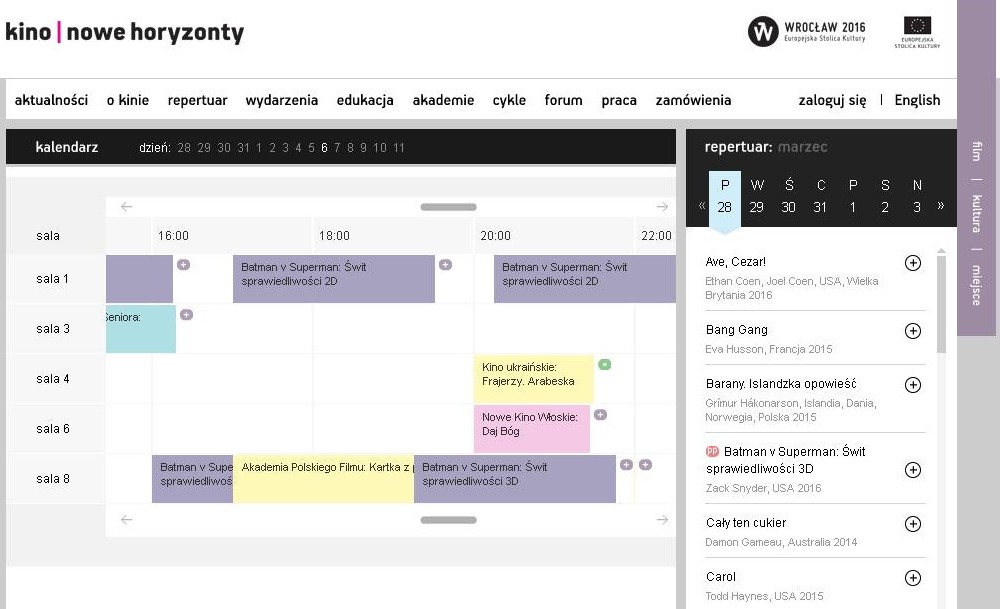
Task: Open the wydarzenia menu item
Action: tap(281, 100)
